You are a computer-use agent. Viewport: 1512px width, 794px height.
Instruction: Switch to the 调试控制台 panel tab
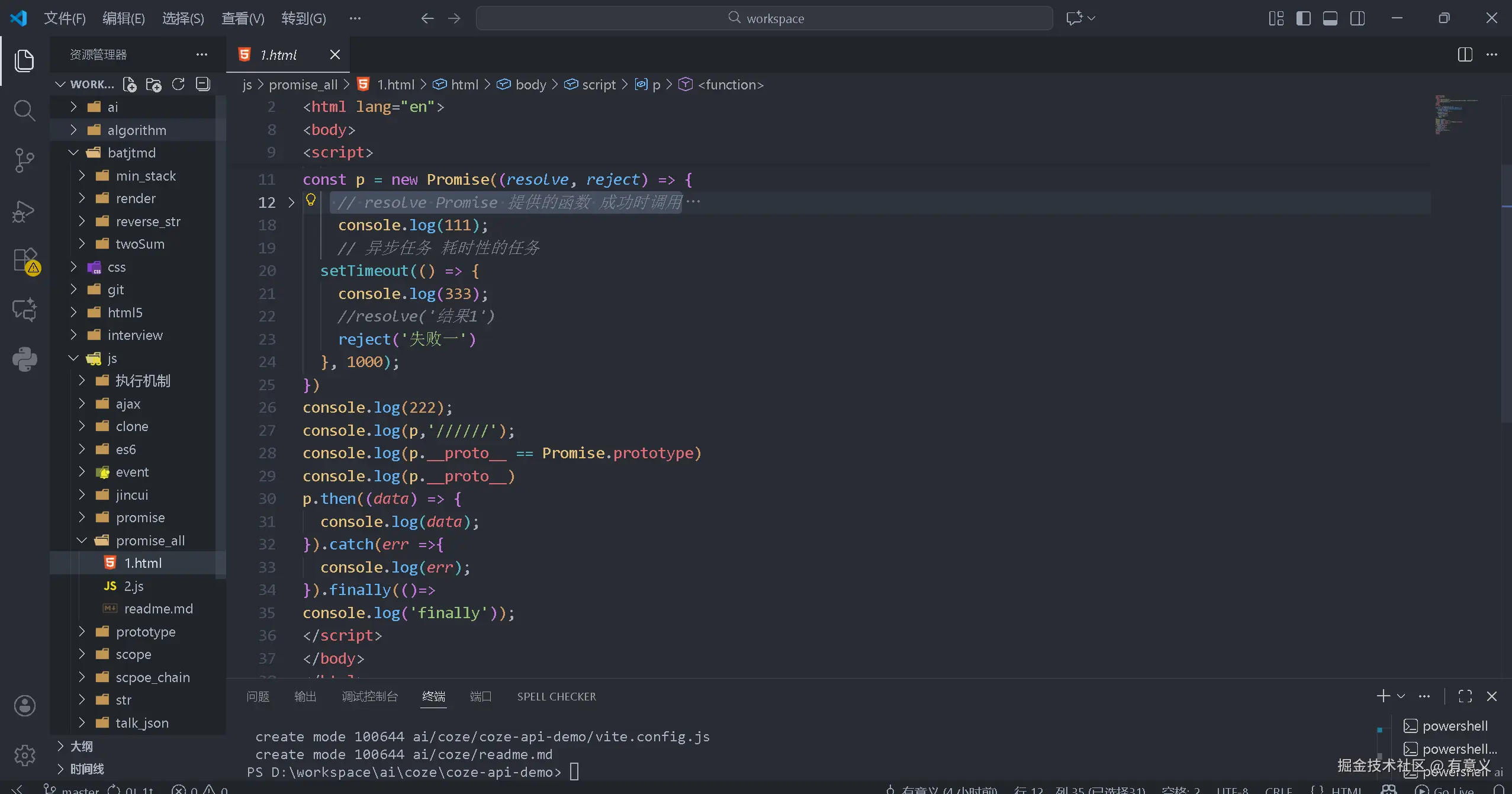[369, 696]
